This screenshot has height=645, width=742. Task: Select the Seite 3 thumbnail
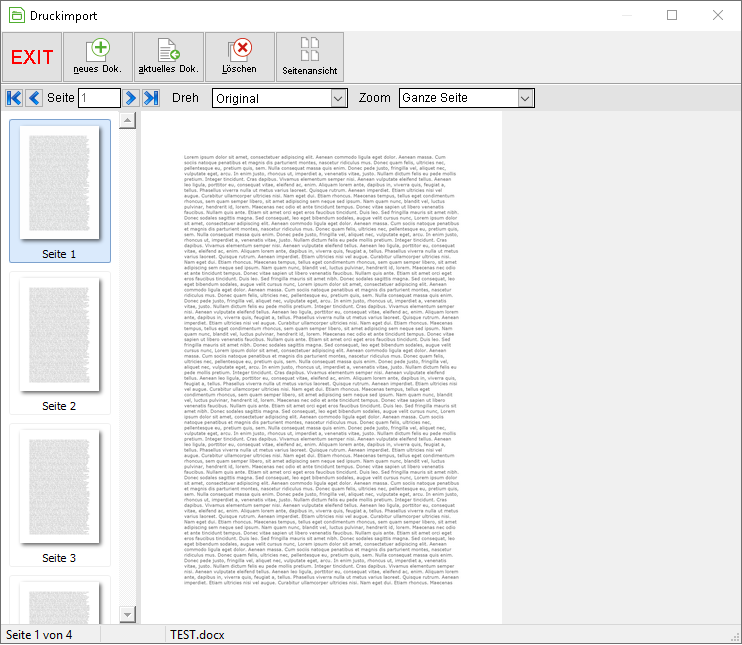(x=60, y=495)
